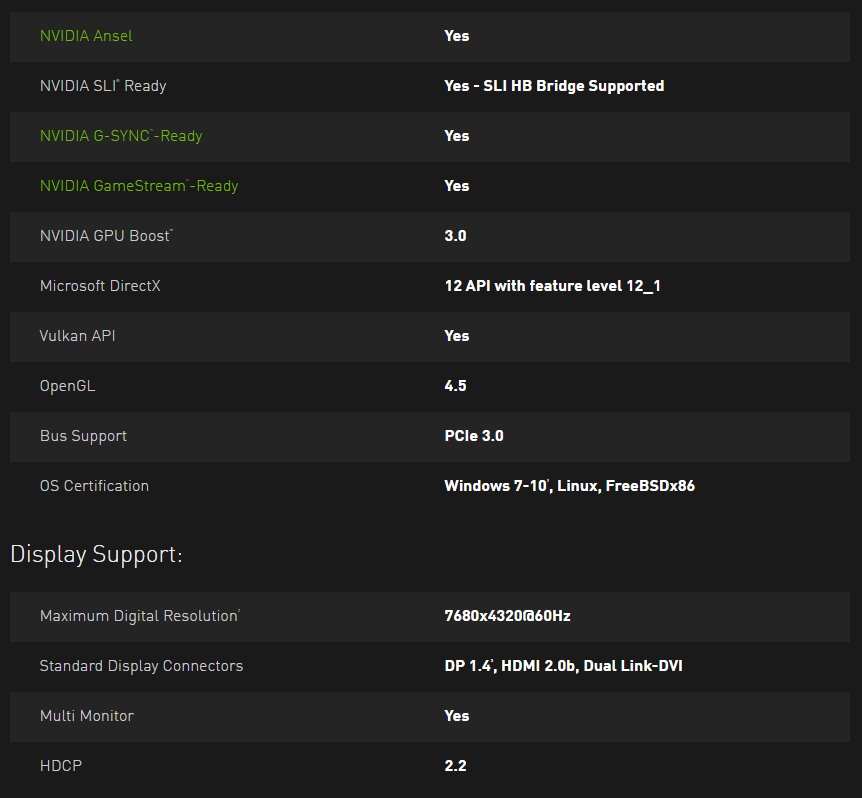
Task: Click the SLI HB Bridge Supported value
Action: pos(554,86)
